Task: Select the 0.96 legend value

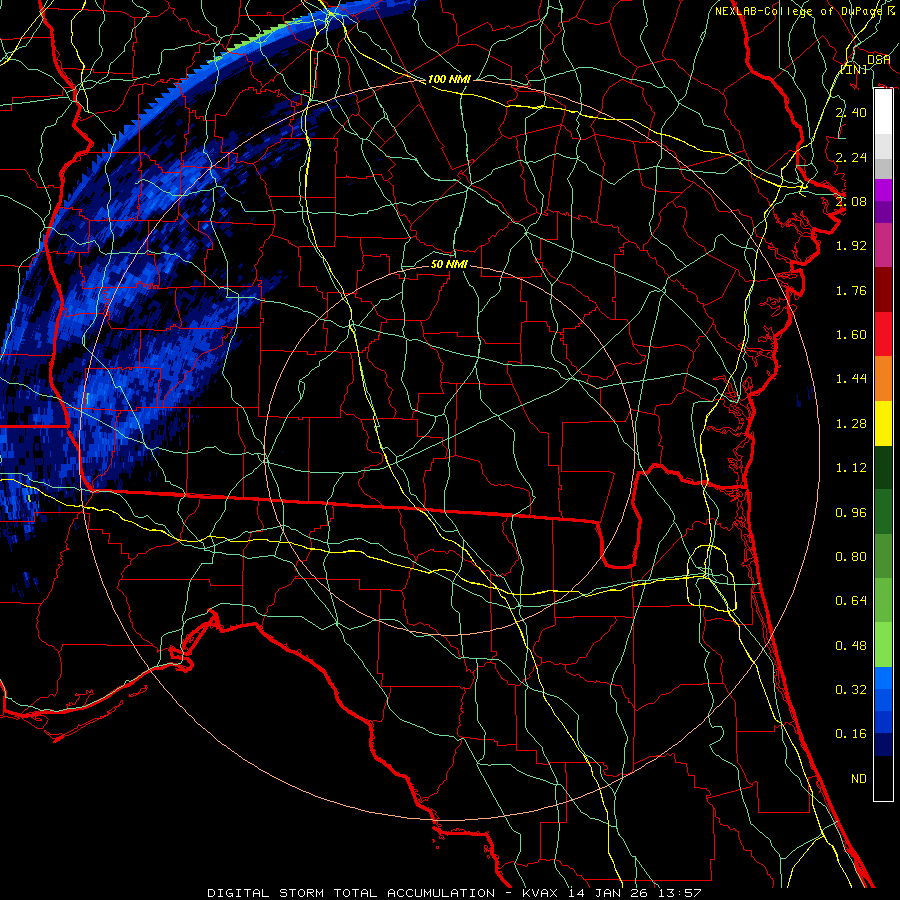Action: [851, 513]
